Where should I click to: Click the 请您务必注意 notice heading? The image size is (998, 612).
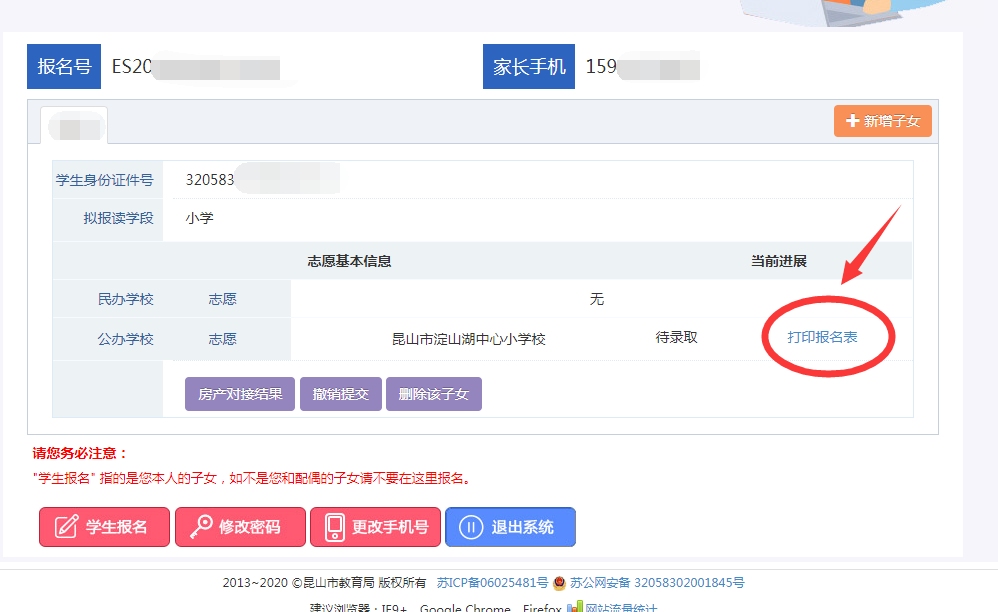[80, 453]
